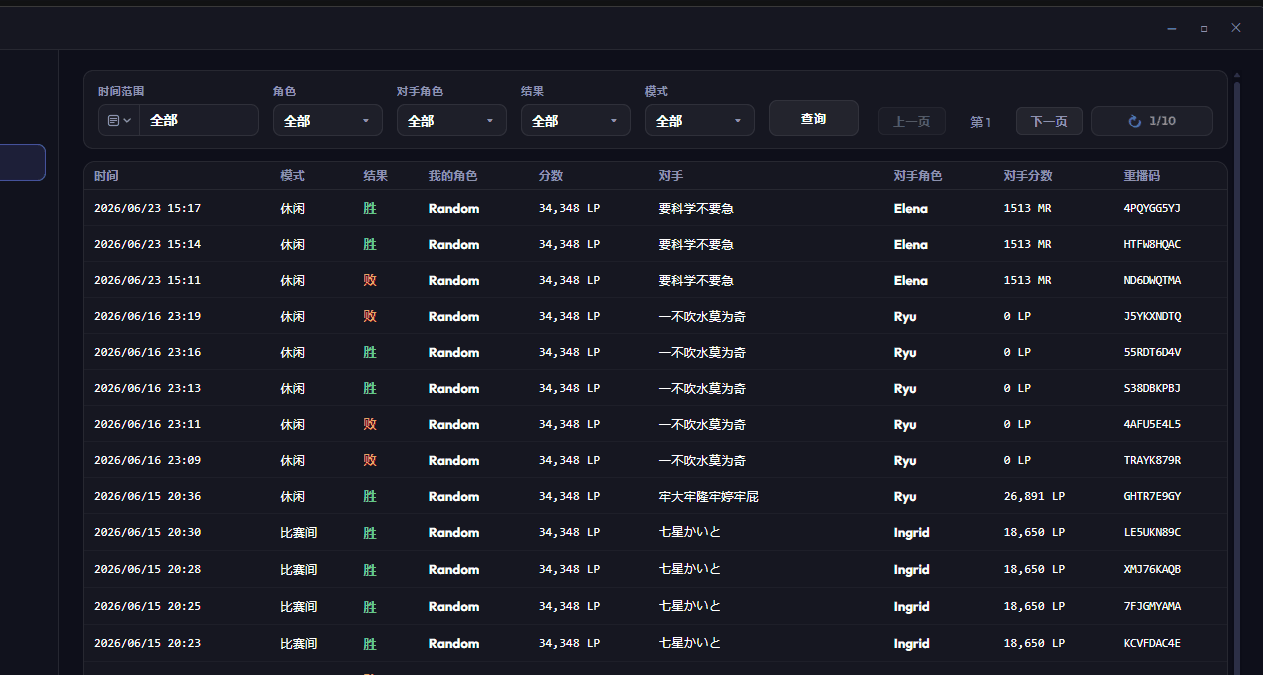Select replay code 7FJGMYAMA

pyautogui.click(x=1152, y=607)
